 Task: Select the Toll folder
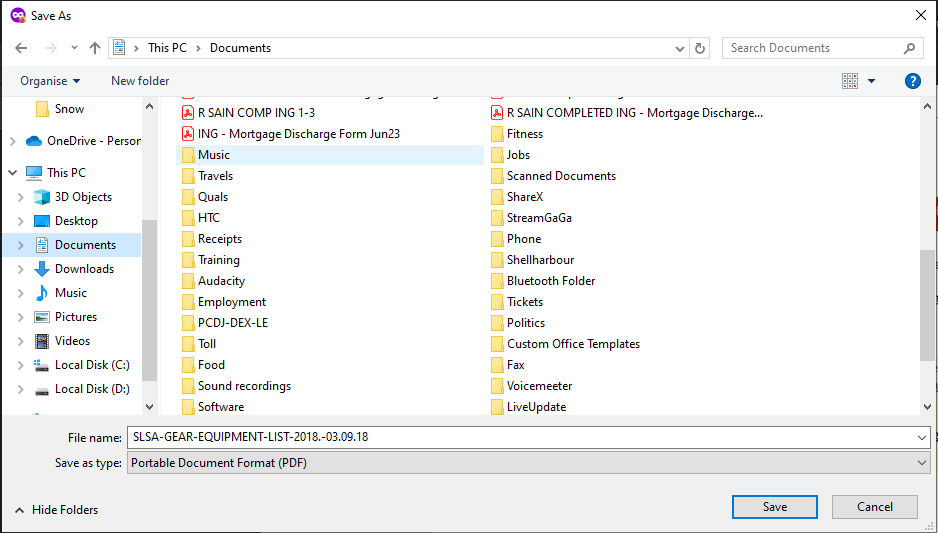(x=199, y=344)
